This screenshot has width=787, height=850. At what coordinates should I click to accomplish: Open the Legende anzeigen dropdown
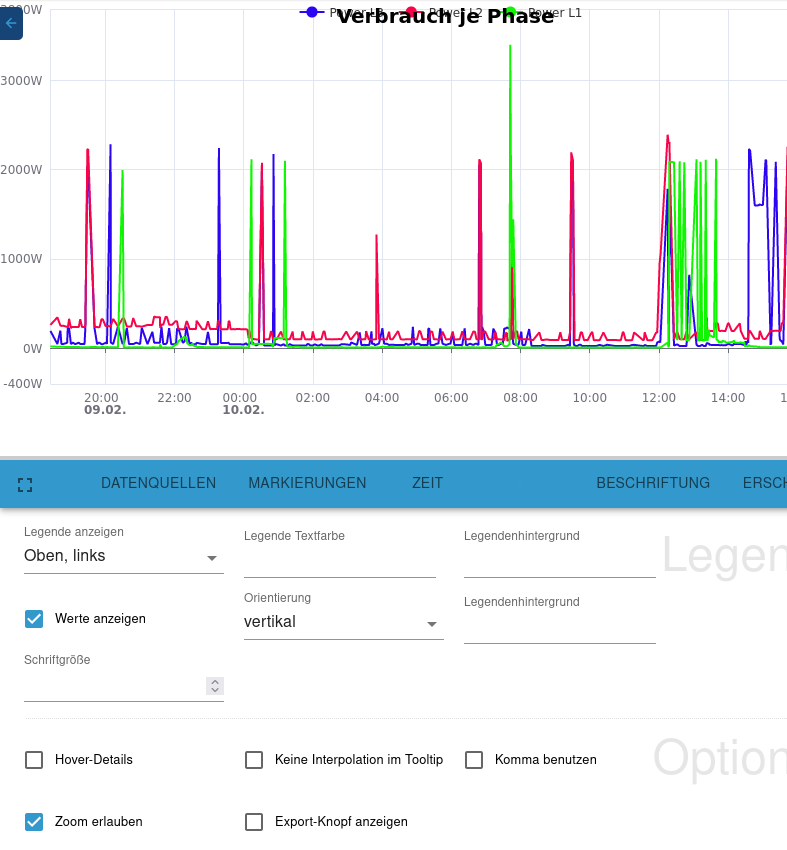[x=124, y=556]
